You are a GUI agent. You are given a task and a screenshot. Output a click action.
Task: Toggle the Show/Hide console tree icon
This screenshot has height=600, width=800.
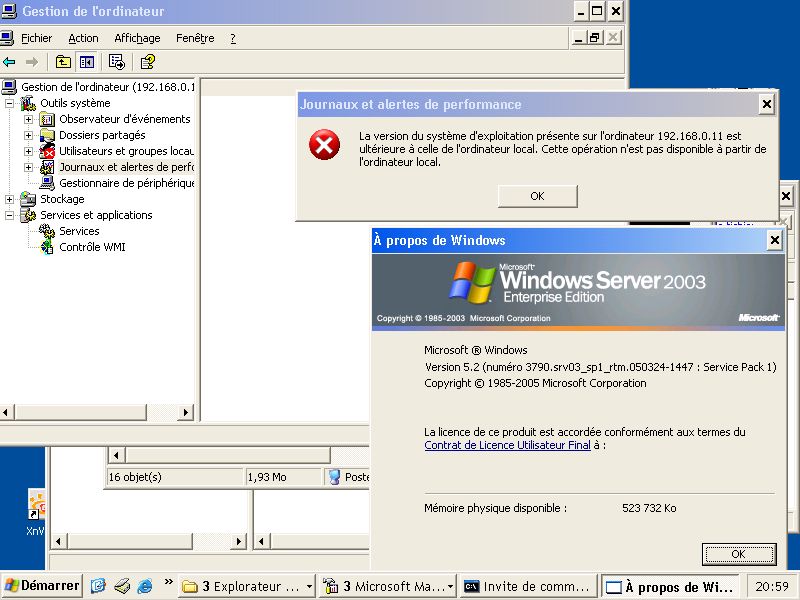pyautogui.click(x=87, y=62)
